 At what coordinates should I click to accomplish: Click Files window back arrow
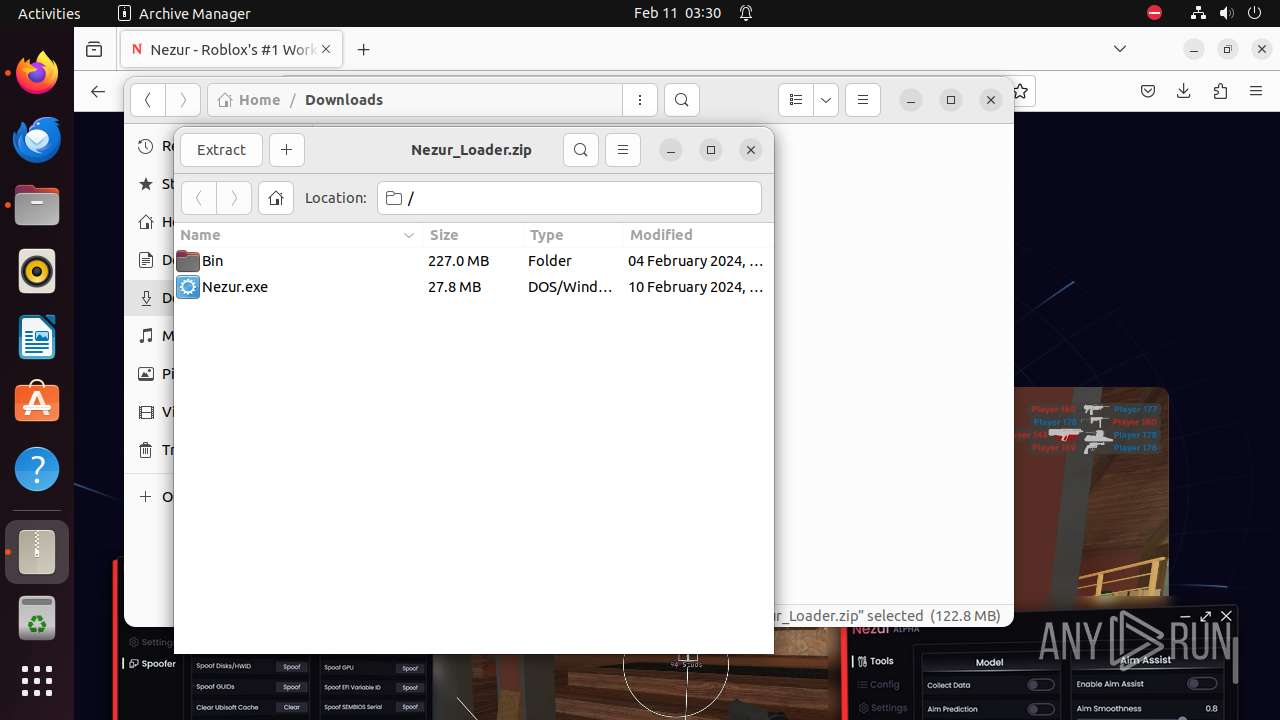(148, 100)
